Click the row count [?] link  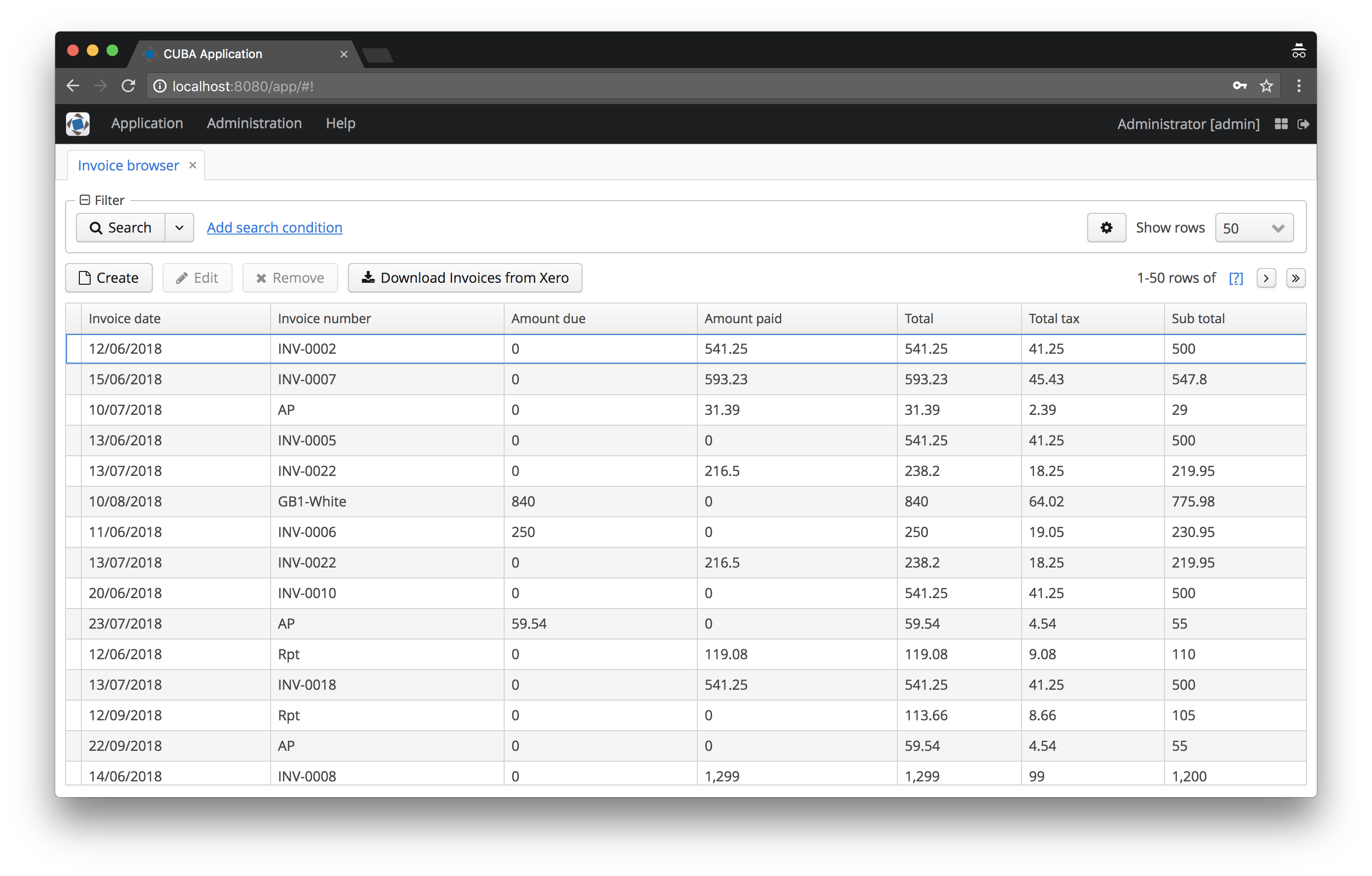[1235, 278]
